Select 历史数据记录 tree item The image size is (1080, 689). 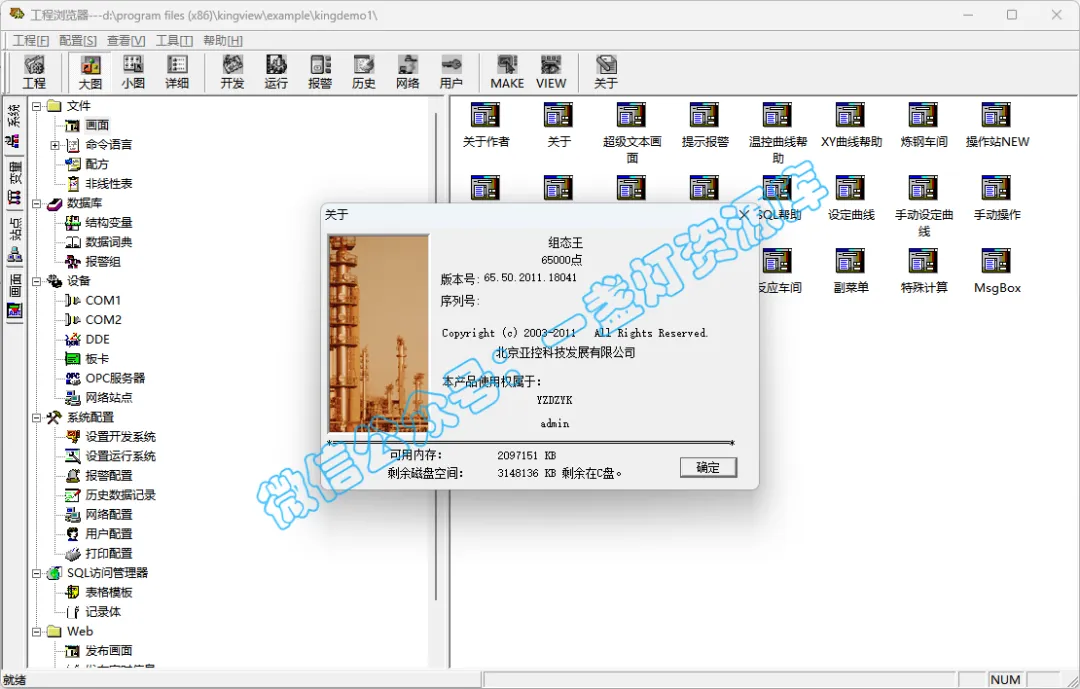(x=120, y=495)
